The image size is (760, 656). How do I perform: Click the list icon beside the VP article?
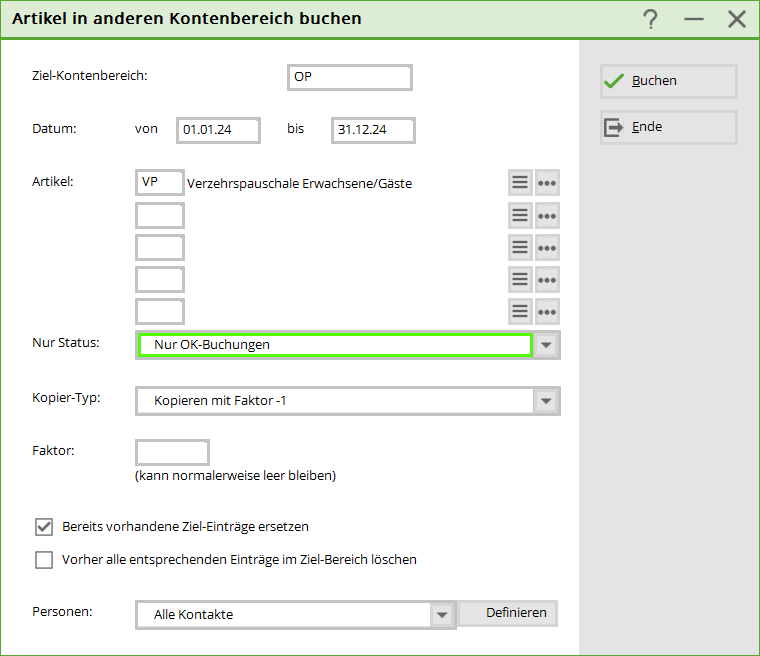click(x=520, y=183)
